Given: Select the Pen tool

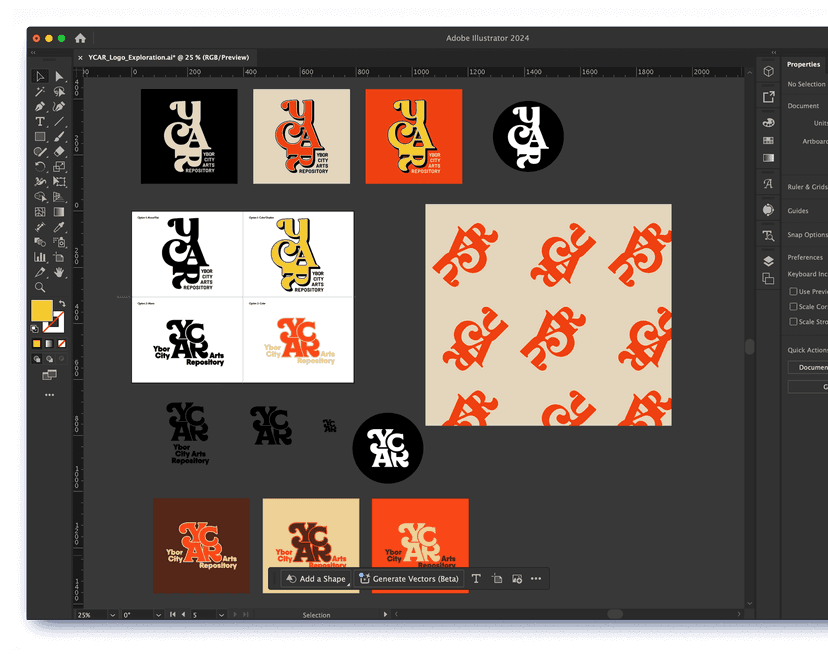Looking at the screenshot, I should (x=40, y=107).
